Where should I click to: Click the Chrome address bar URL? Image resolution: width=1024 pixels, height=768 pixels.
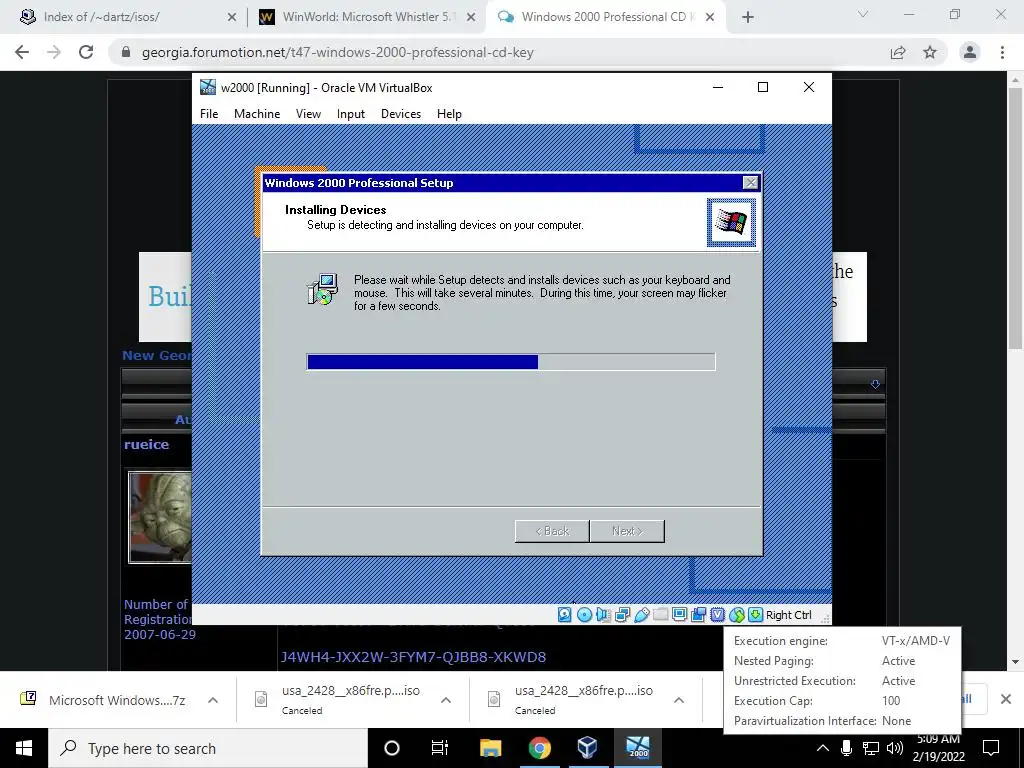tap(338, 52)
